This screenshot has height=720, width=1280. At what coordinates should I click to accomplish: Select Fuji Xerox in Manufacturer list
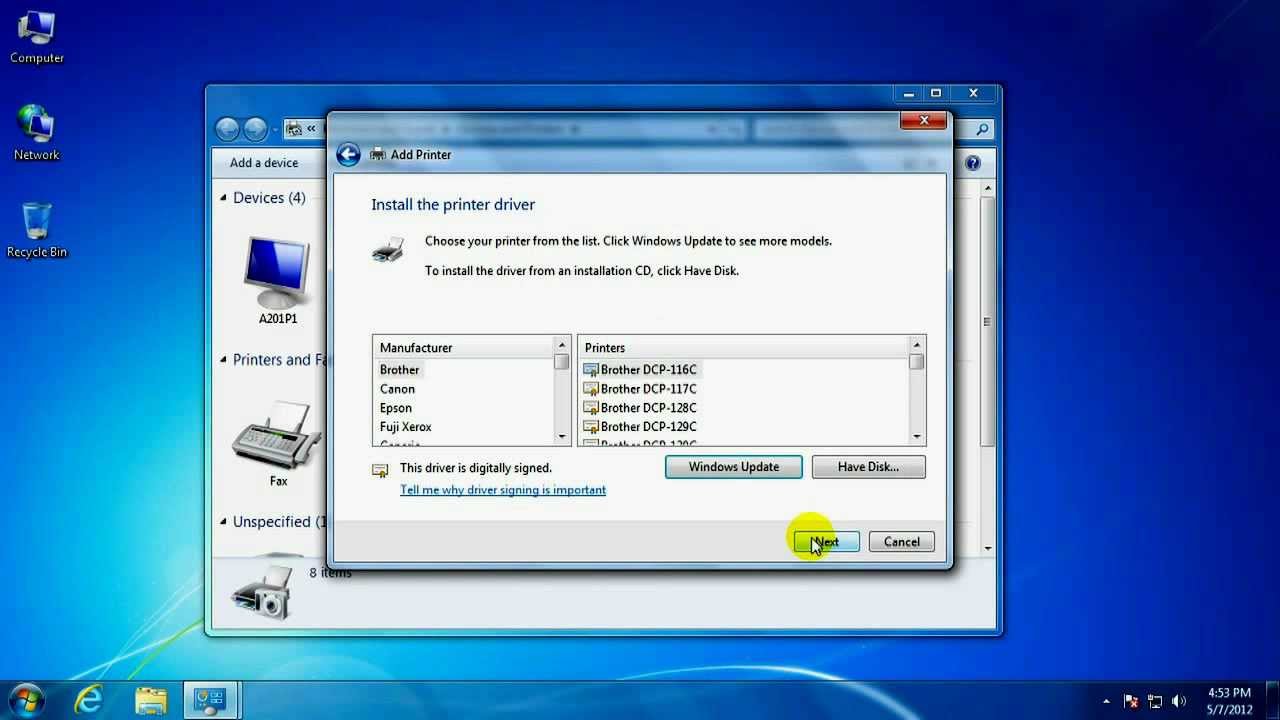pyautogui.click(x=406, y=427)
